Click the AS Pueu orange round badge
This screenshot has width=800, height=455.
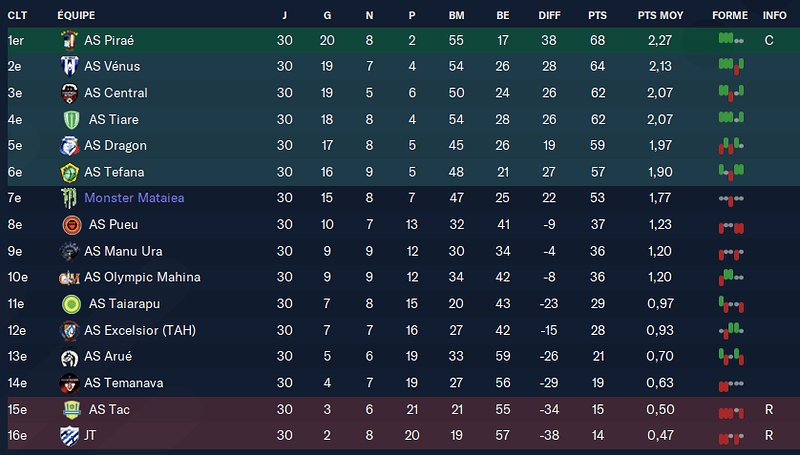click(x=71, y=225)
